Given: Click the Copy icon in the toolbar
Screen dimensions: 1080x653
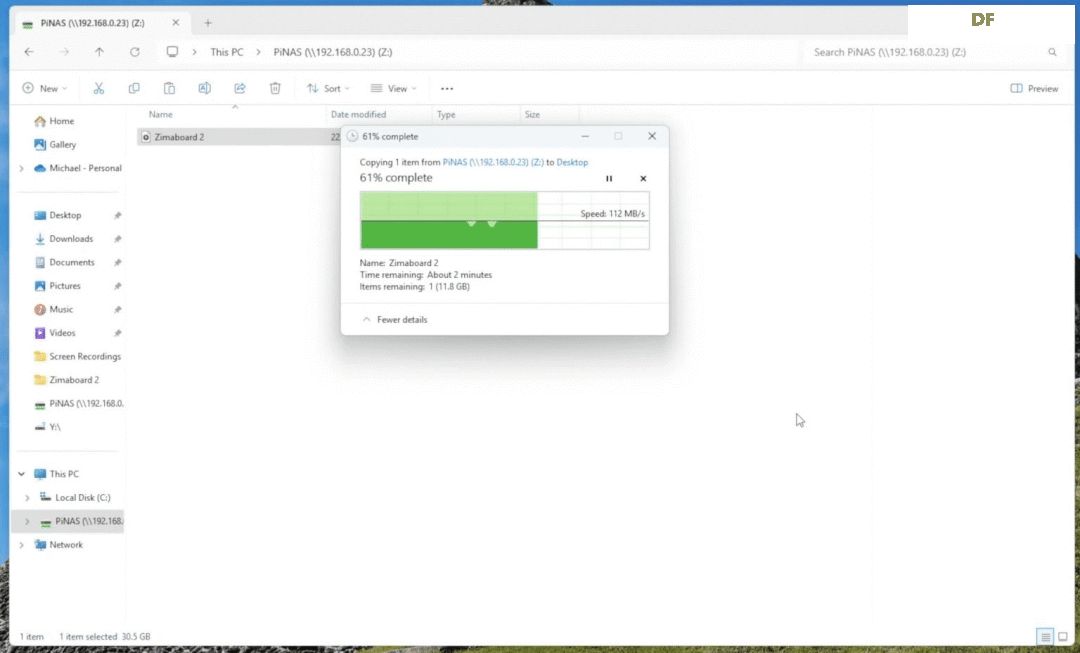Looking at the screenshot, I should [x=134, y=88].
